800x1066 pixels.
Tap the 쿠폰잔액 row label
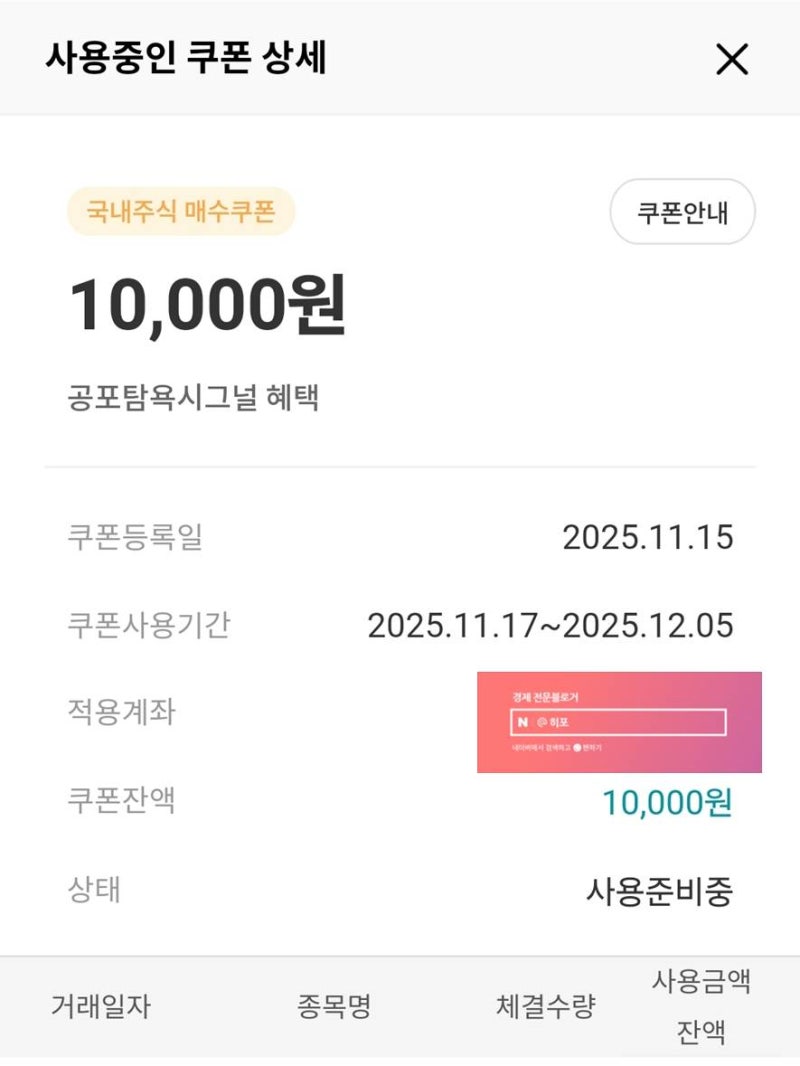(121, 800)
